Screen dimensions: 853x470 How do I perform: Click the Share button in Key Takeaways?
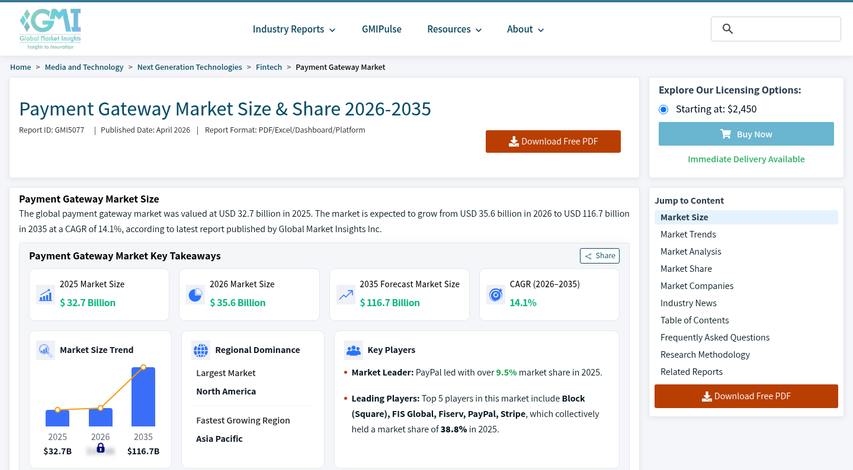pos(599,256)
